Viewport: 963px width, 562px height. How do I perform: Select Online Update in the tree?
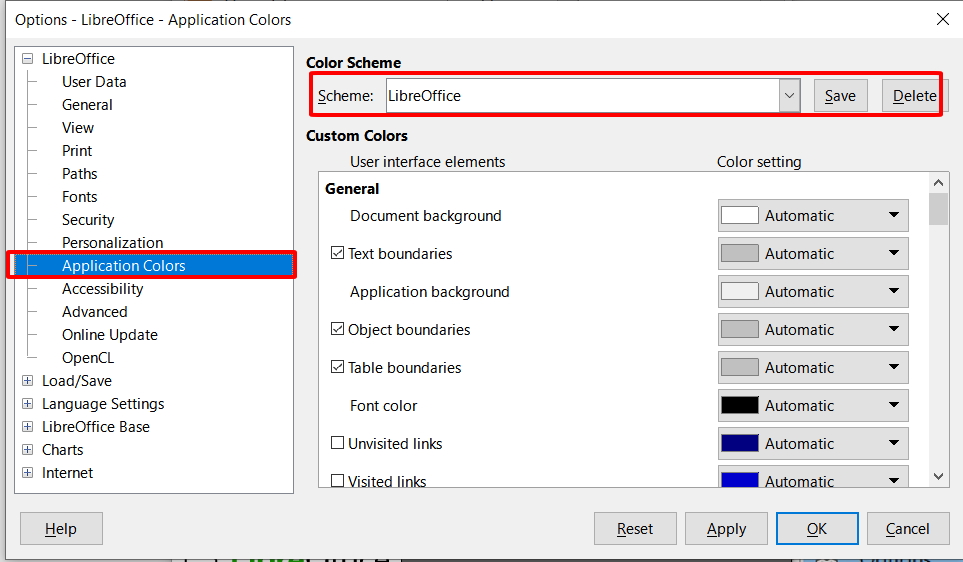(x=110, y=335)
